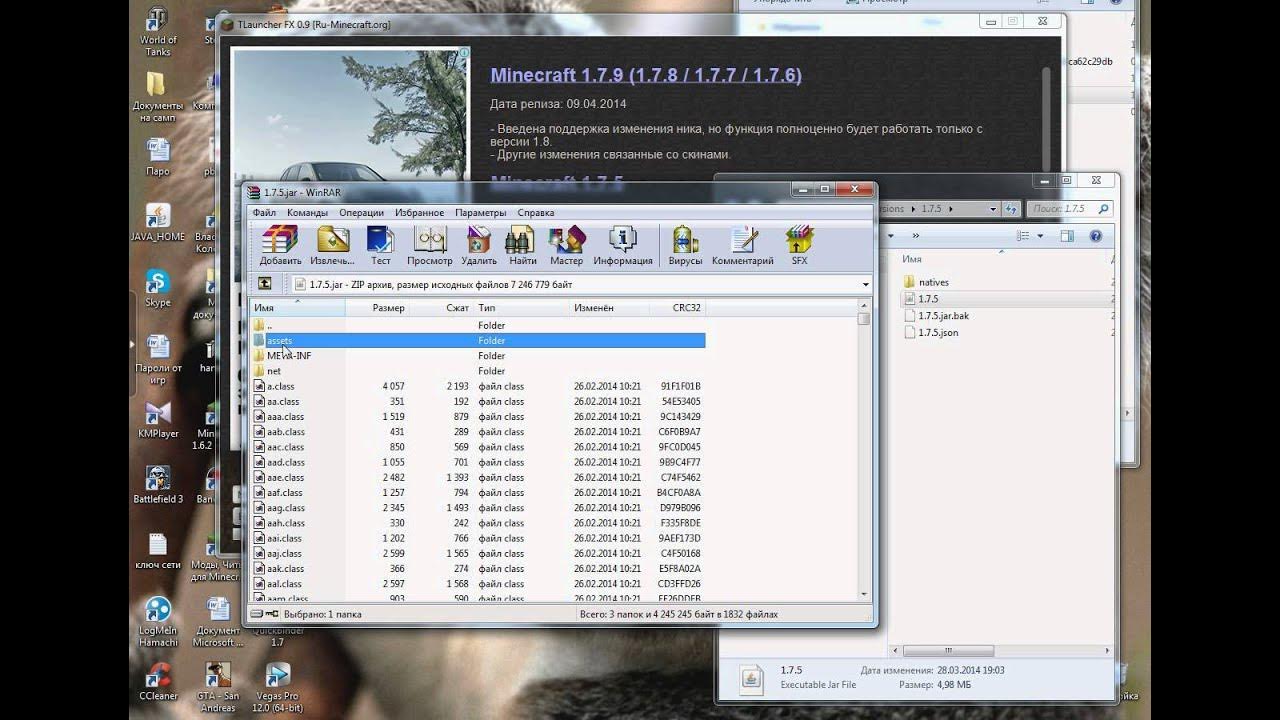Screen dimensions: 1280x720
Task: Open the Vegas Pro 12.0 desktop icon
Action: click(278, 687)
